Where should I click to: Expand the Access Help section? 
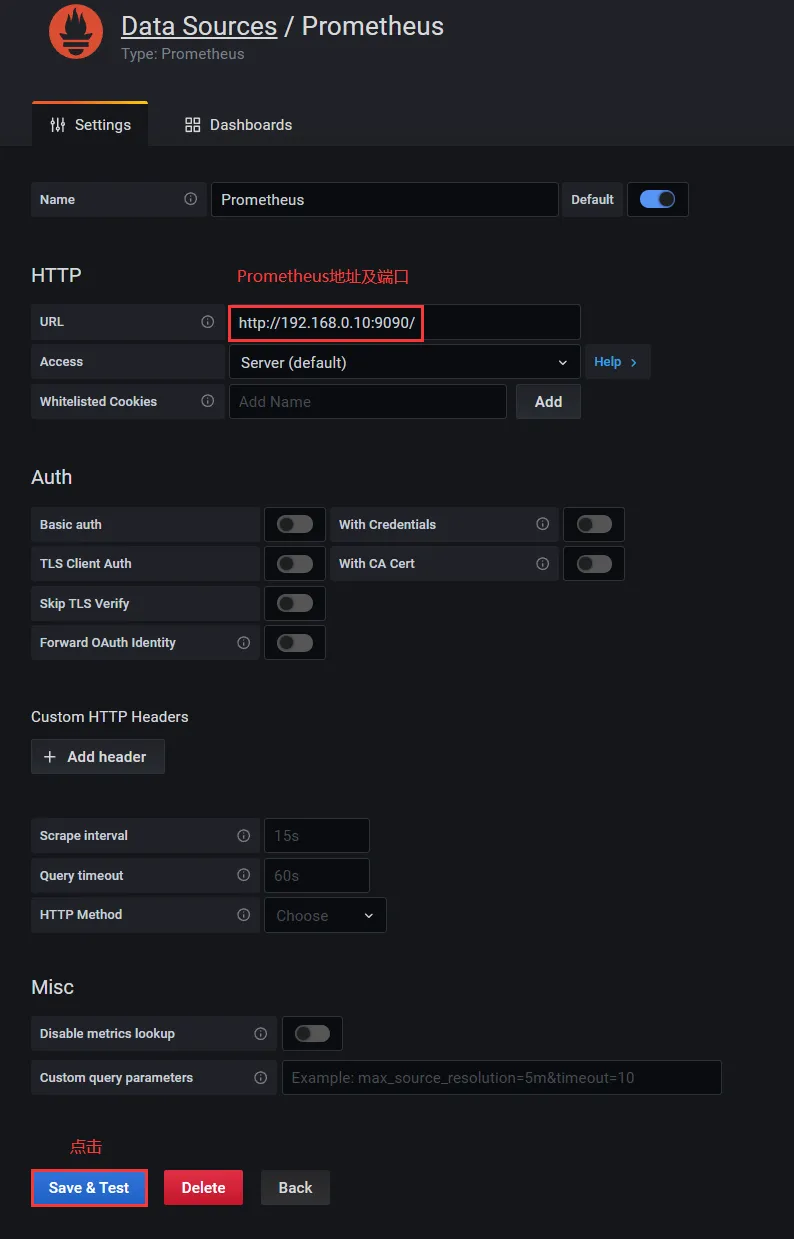coord(615,362)
